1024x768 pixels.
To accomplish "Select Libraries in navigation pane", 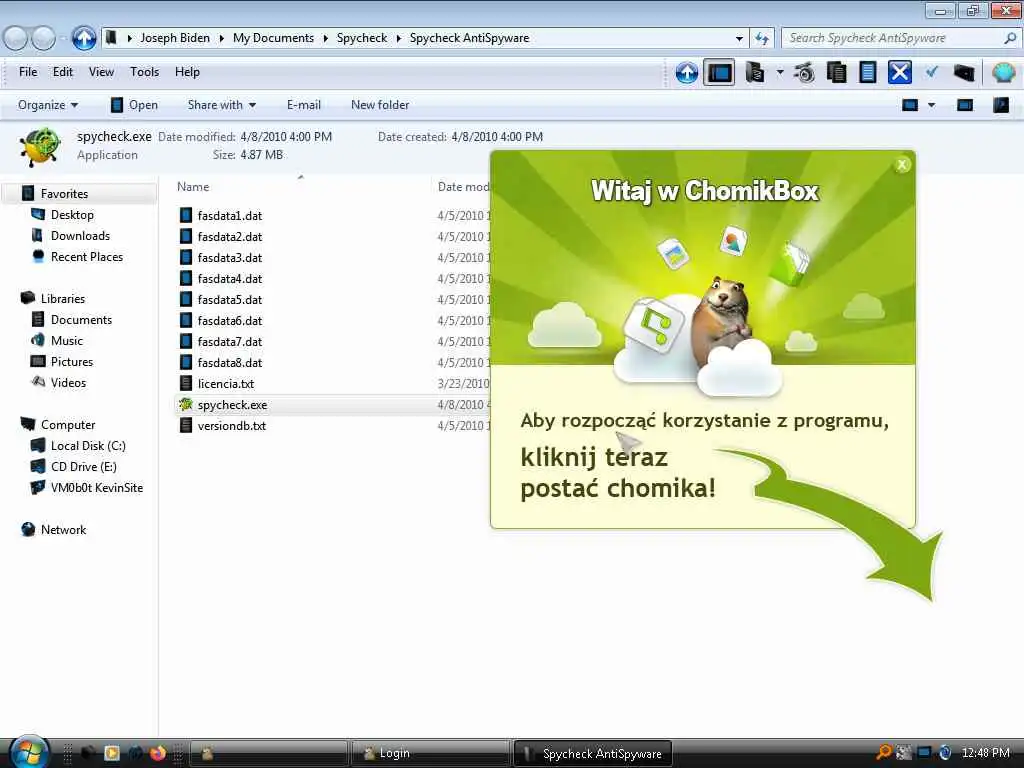I will (63, 298).
